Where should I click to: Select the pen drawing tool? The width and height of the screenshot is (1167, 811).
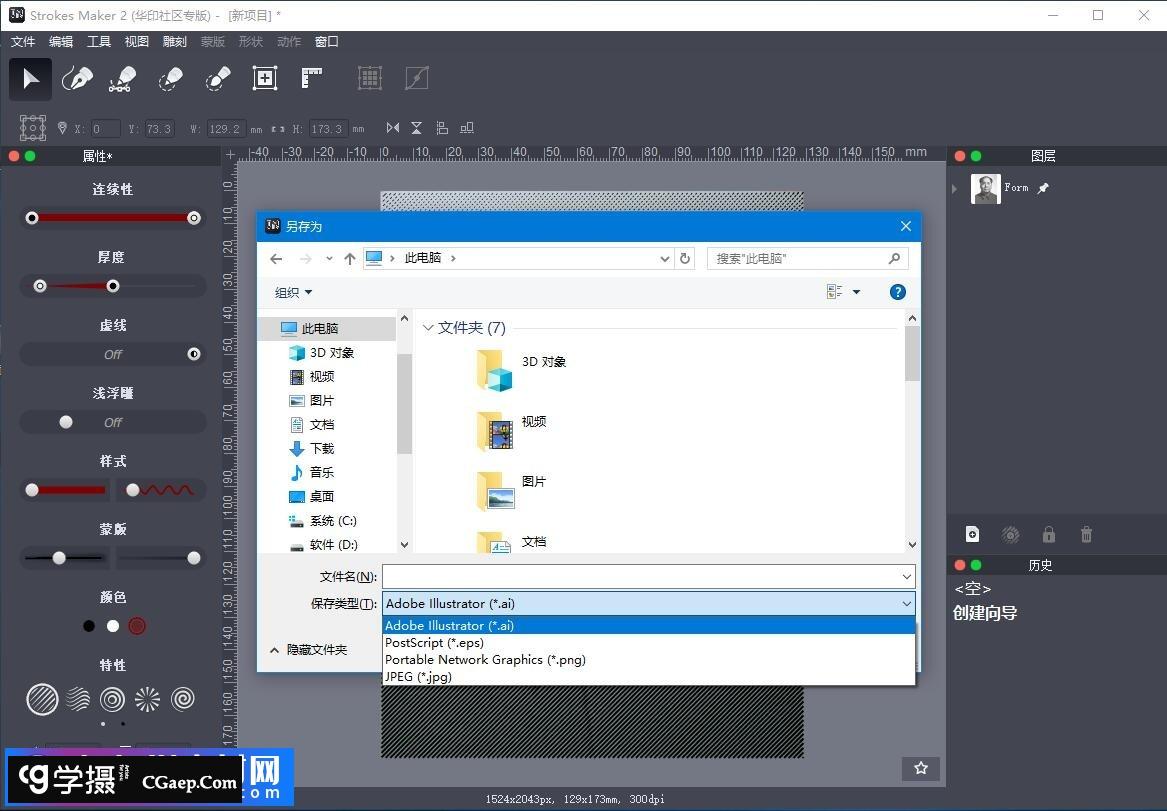tap(77, 79)
